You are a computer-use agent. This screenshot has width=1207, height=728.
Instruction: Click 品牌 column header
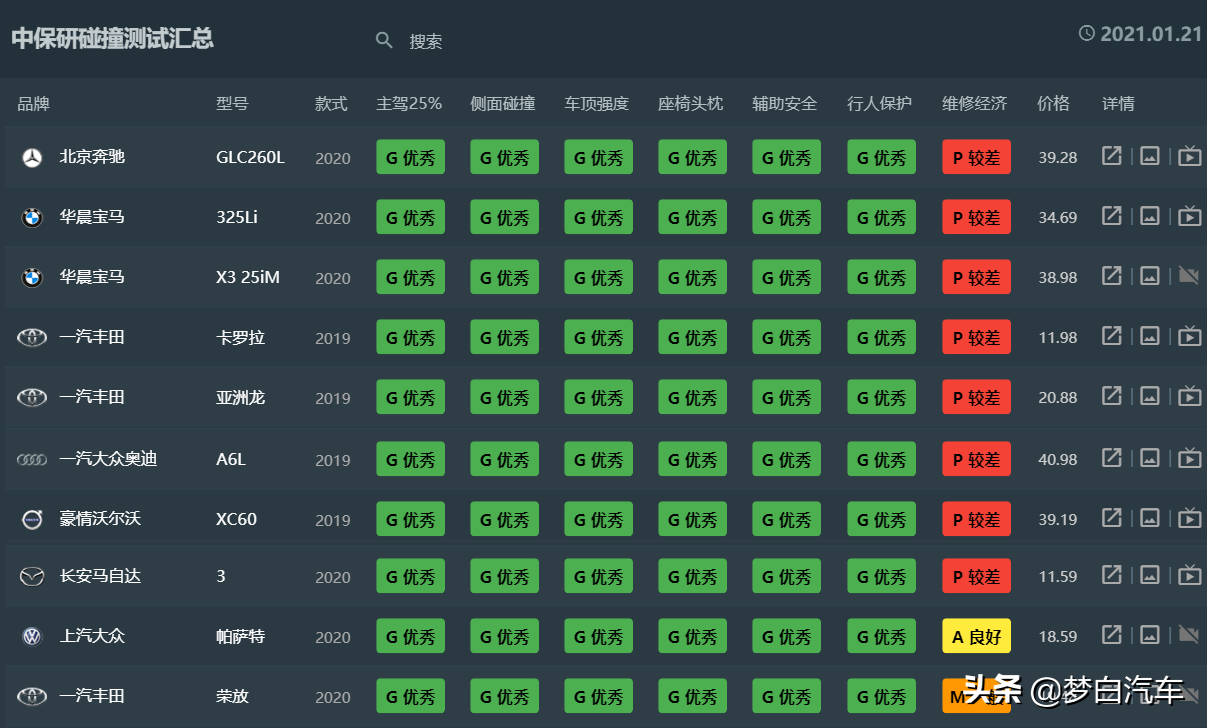tap(33, 103)
